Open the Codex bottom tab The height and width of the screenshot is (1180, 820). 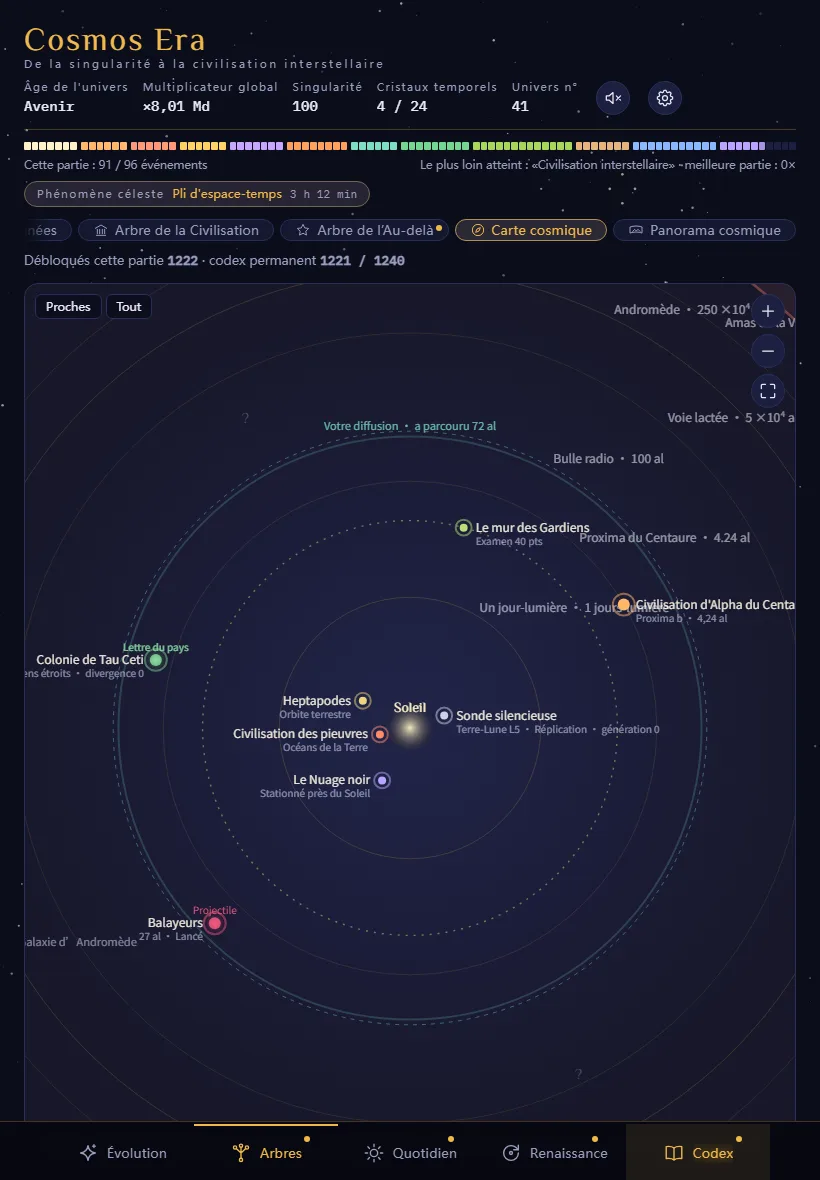698,1153
